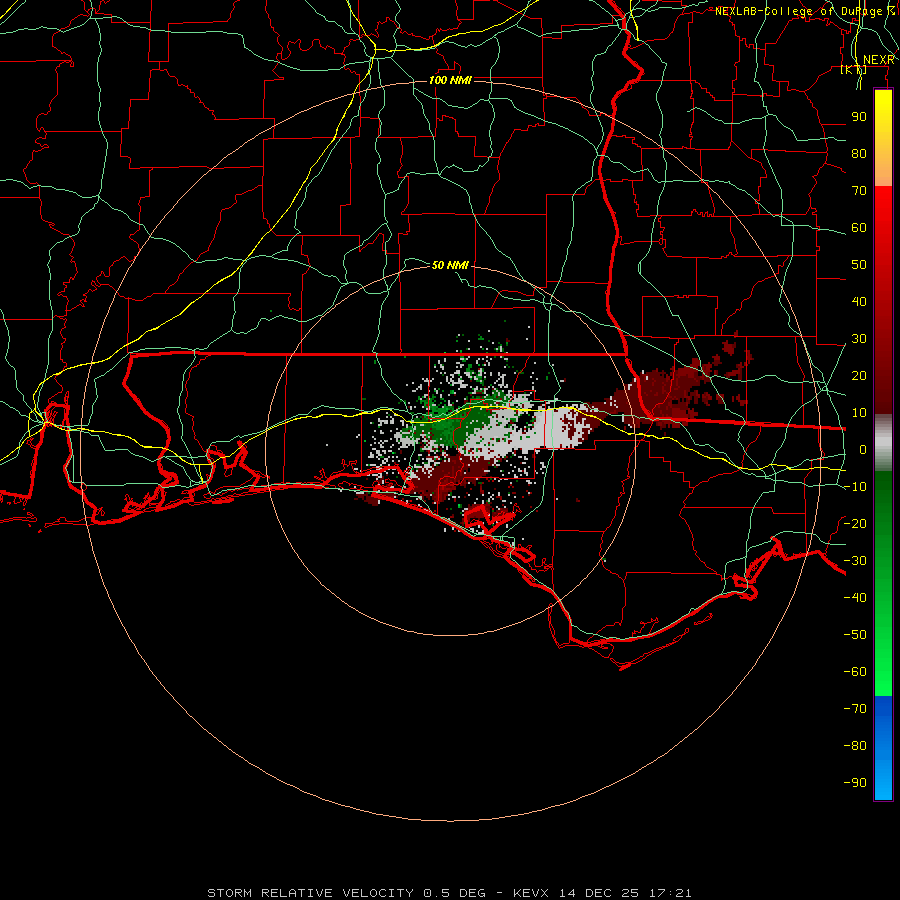900x900 pixels.
Task: Click the "NEXR" label in the top right
Action: click(879, 60)
